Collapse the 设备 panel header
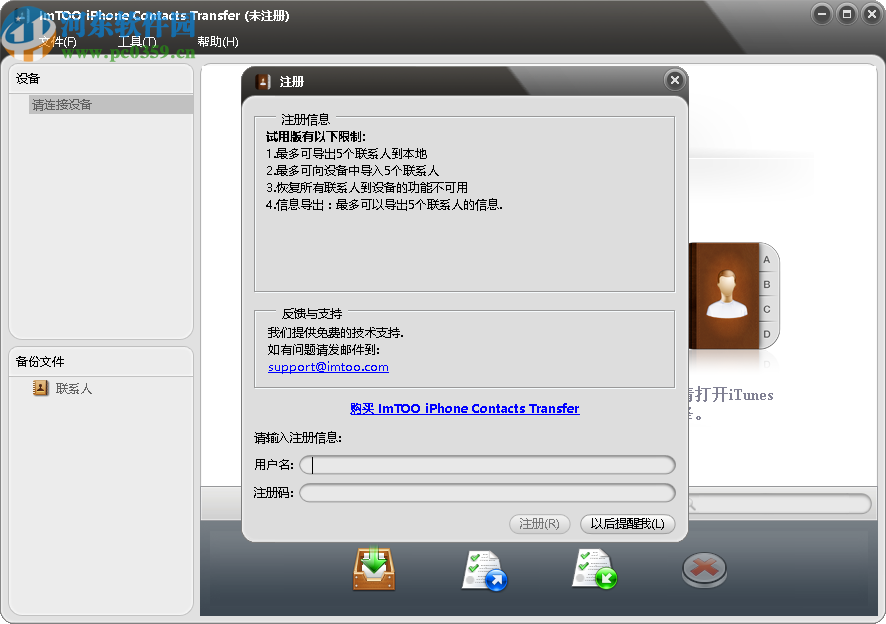Image resolution: width=886 pixels, height=624 pixels. [x=29, y=78]
